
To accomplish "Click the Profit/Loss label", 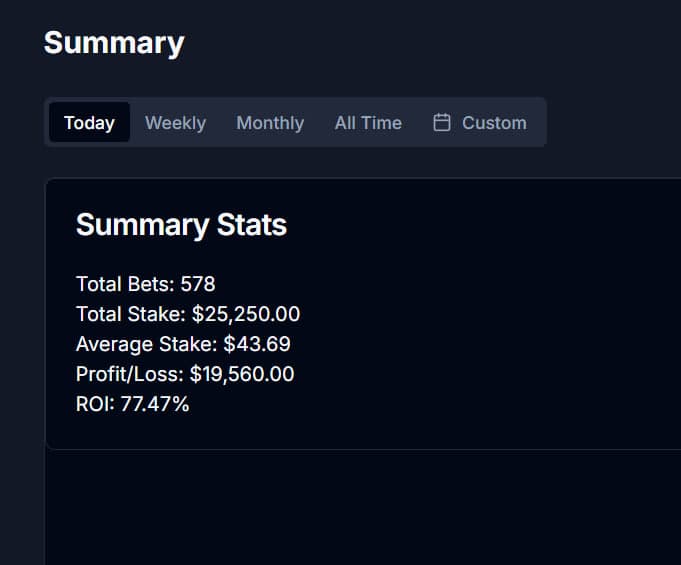I will coord(129,374).
